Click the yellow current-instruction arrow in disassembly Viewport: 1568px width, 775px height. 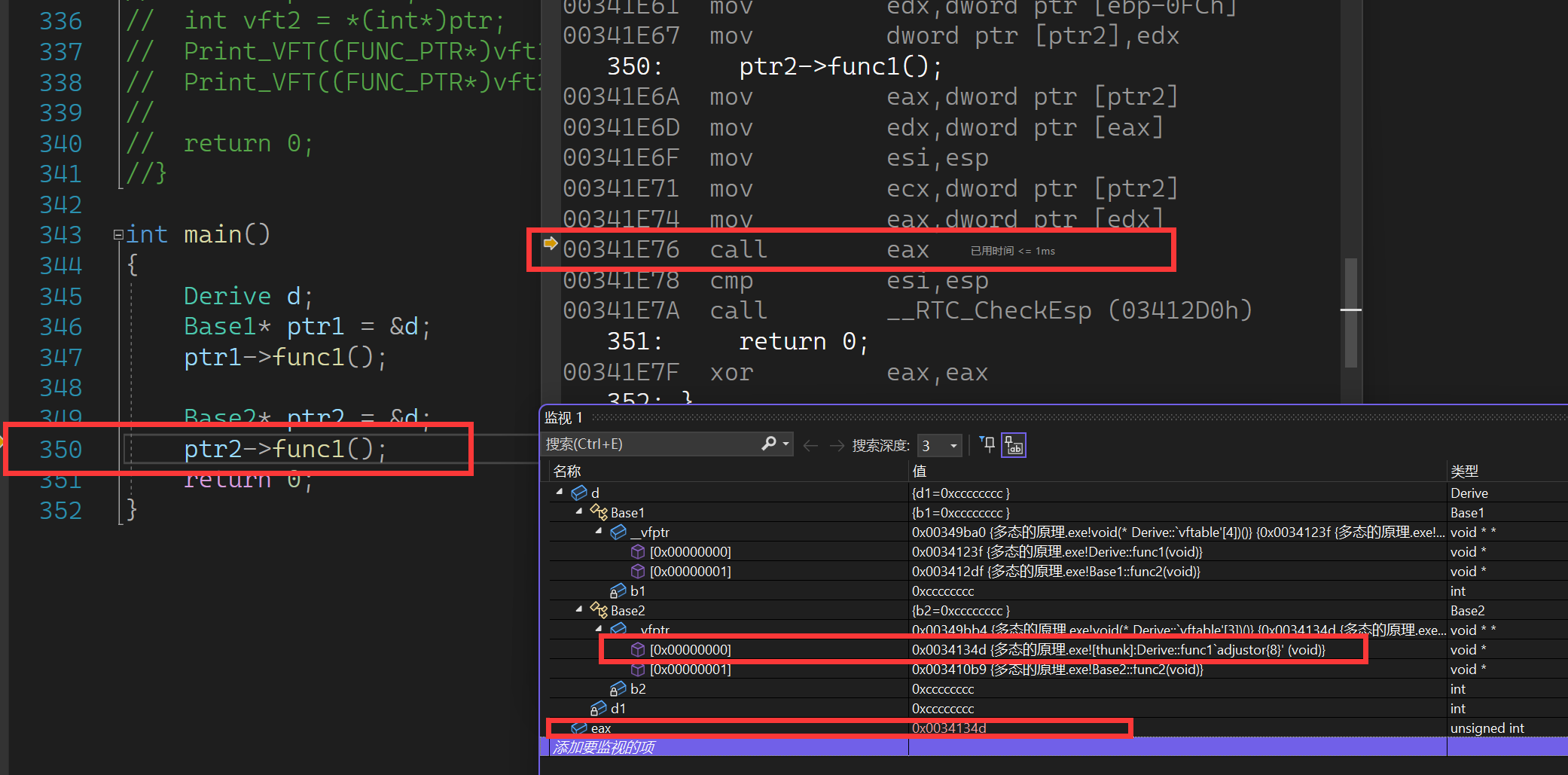pos(551,243)
